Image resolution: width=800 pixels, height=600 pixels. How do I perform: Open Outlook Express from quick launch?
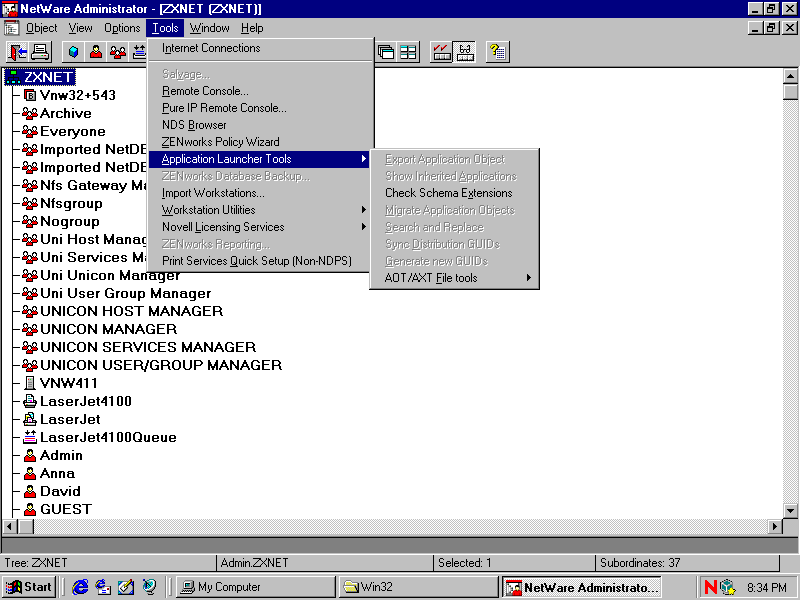pyautogui.click(x=103, y=587)
